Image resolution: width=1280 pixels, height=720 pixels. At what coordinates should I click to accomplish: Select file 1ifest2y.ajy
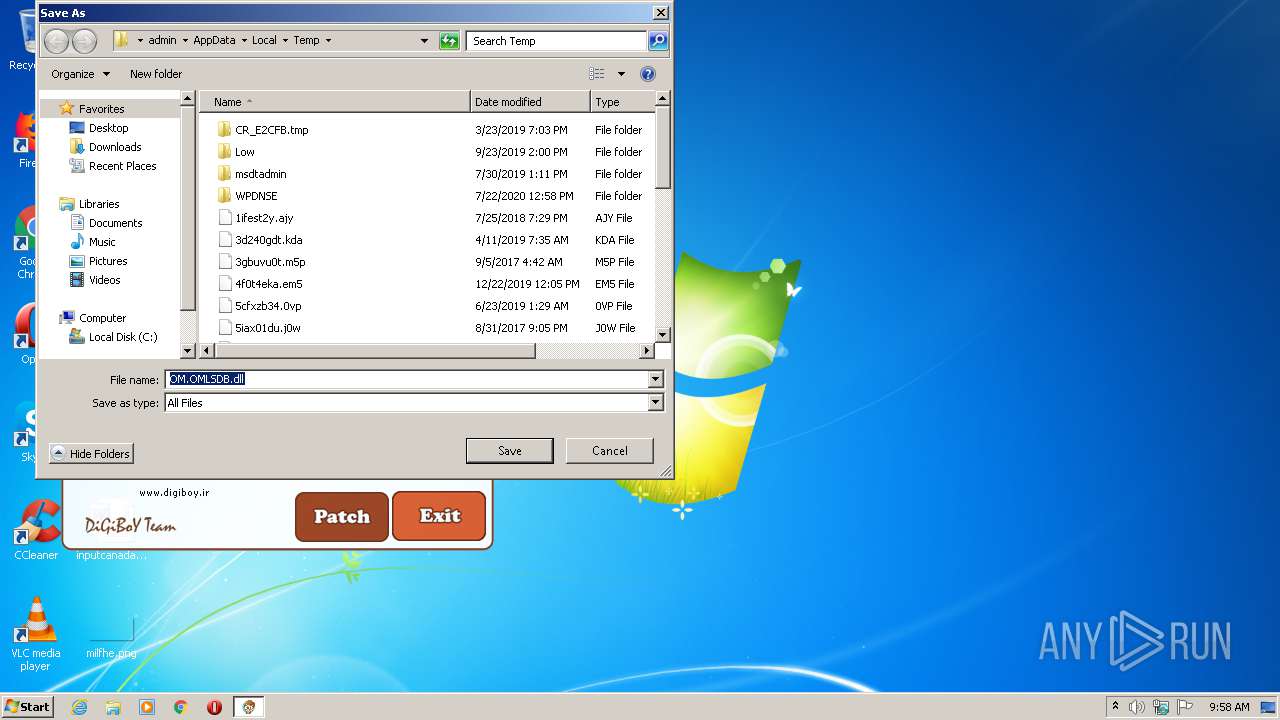(x=264, y=218)
